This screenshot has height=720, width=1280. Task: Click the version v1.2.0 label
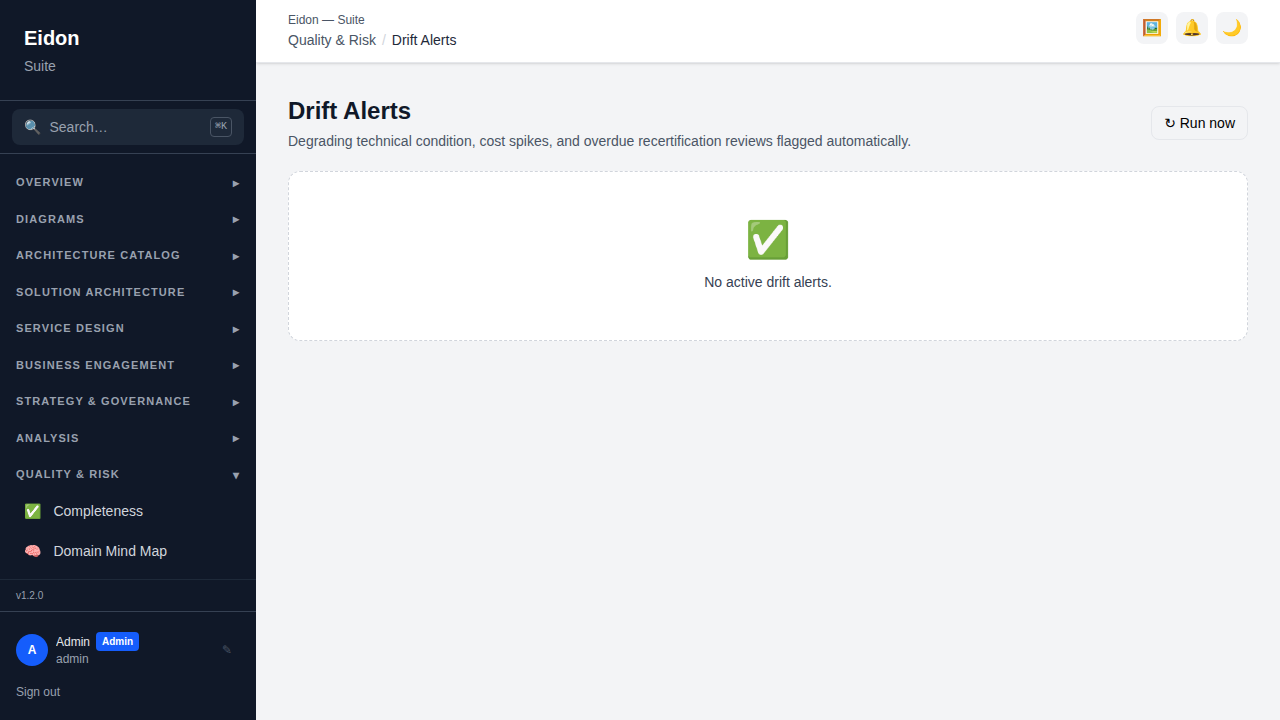30,595
